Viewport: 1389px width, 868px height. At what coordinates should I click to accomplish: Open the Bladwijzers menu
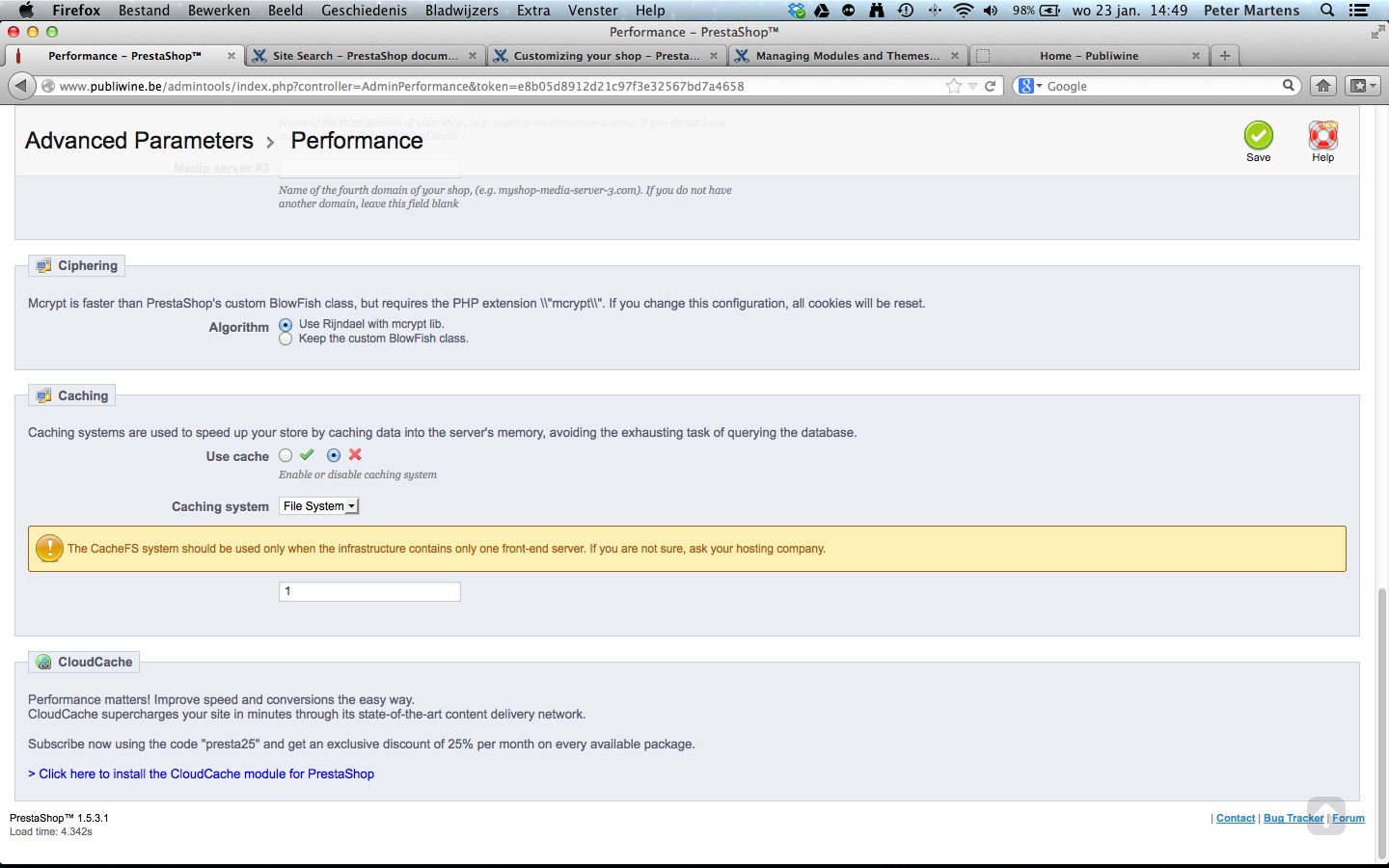pos(462,11)
